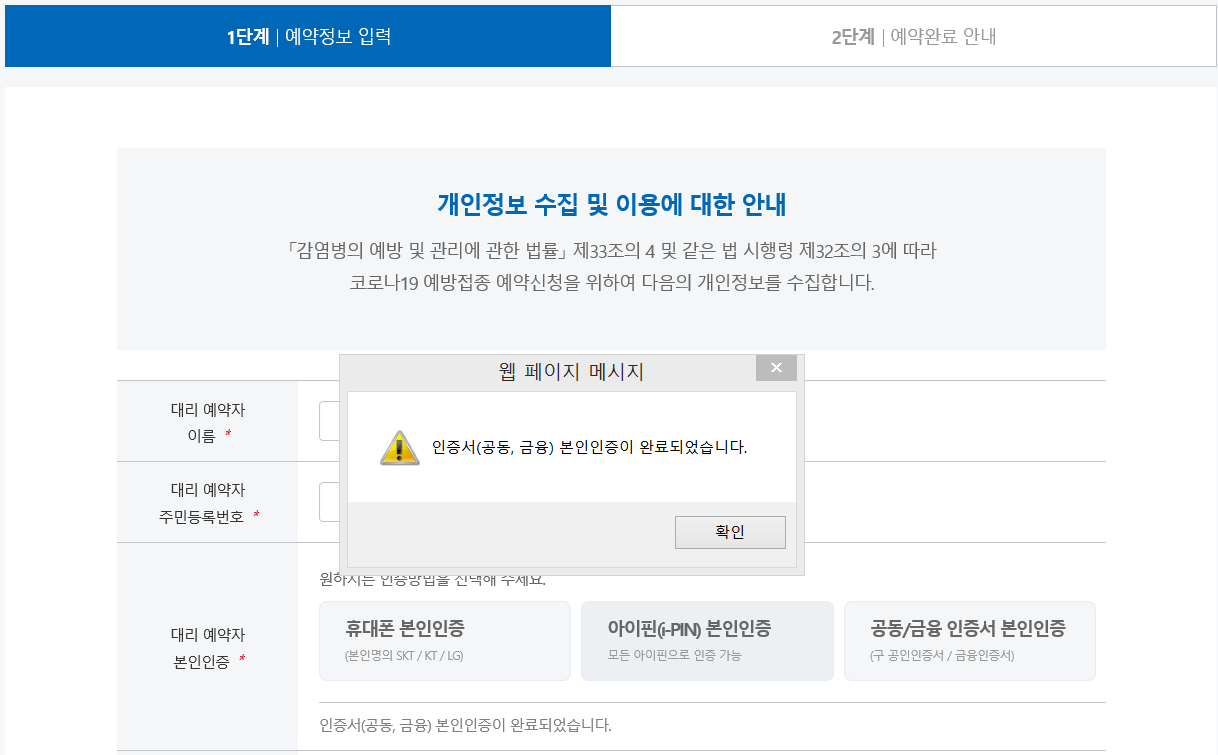Screen dimensions: 1218x755
Task: Close the 웹 페이지 메시지 dialog
Action: point(776,369)
